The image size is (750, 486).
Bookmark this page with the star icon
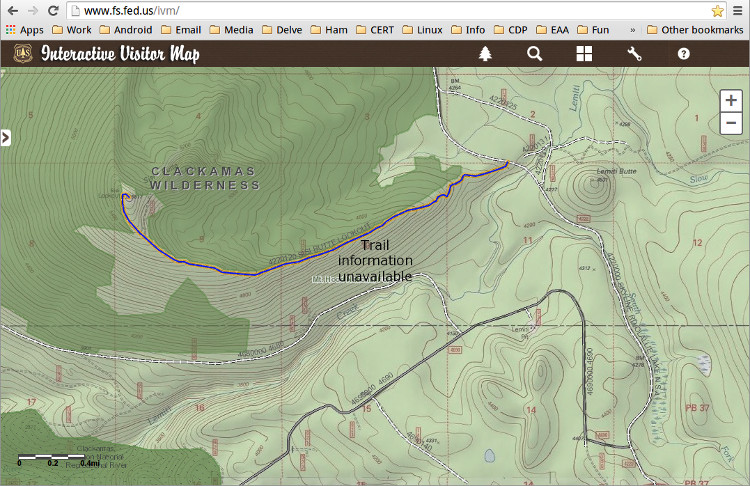click(x=717, y=11)
